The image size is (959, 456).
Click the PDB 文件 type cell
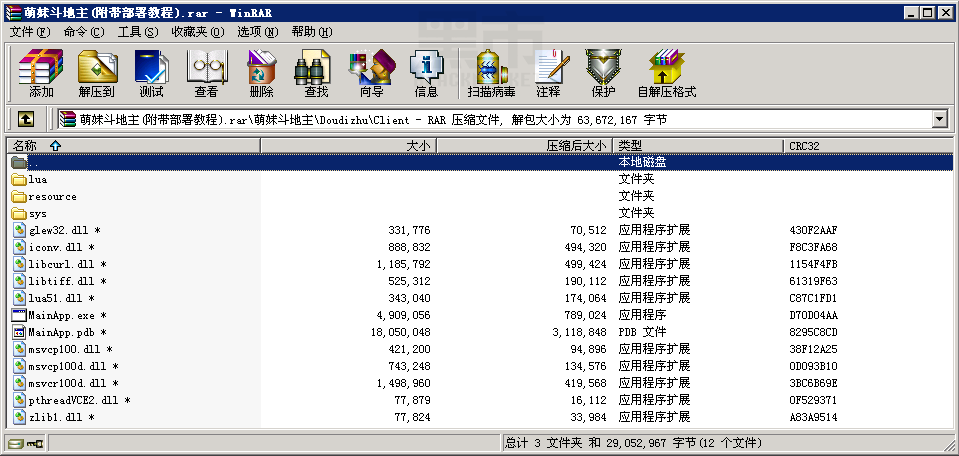pyautogui.click(x=642, y=333)
